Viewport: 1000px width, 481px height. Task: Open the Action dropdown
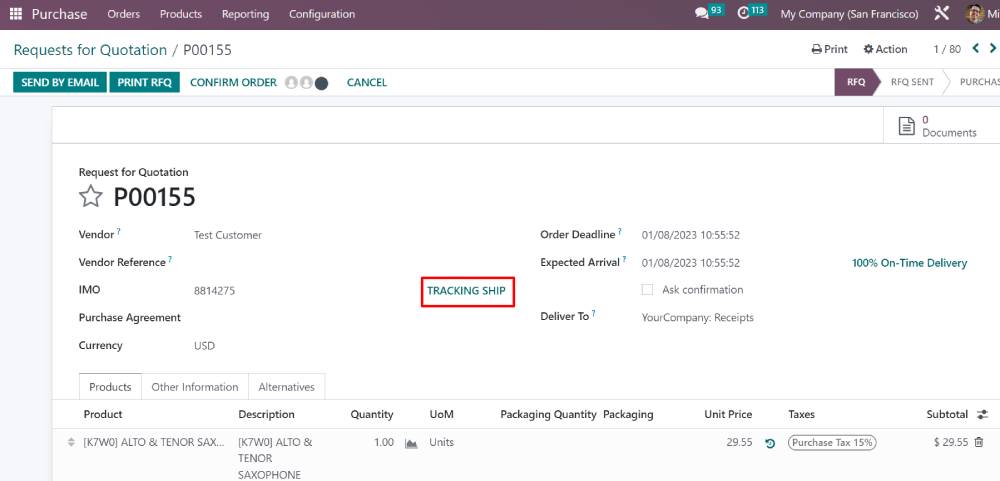(885, 49)
